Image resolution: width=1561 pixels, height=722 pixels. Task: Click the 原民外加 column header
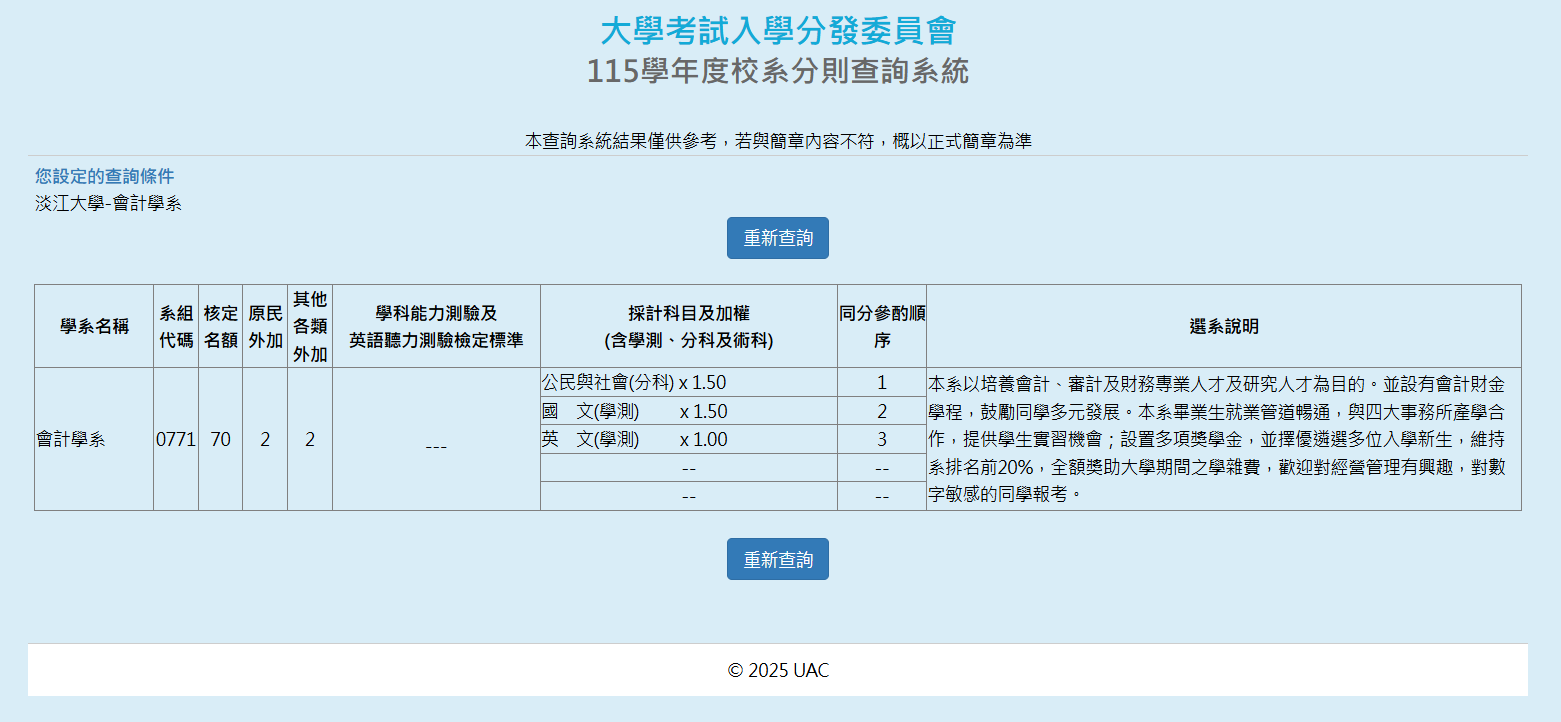(265, 326)
